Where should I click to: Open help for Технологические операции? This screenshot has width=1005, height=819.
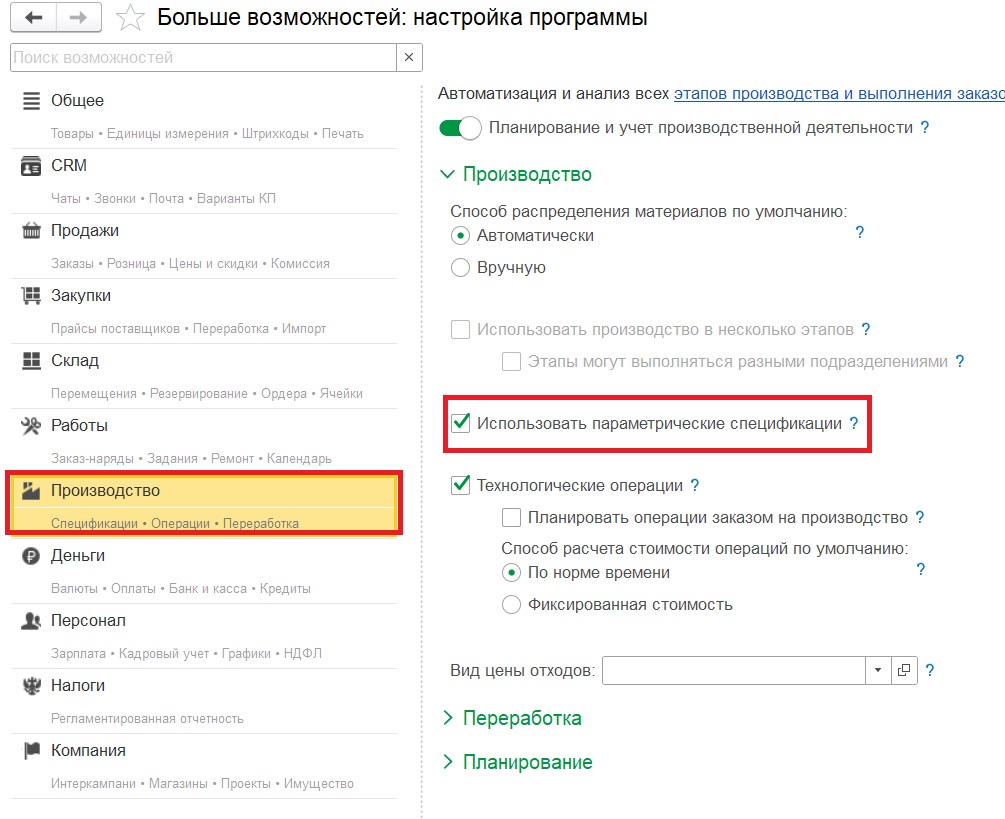pos(695,486)
